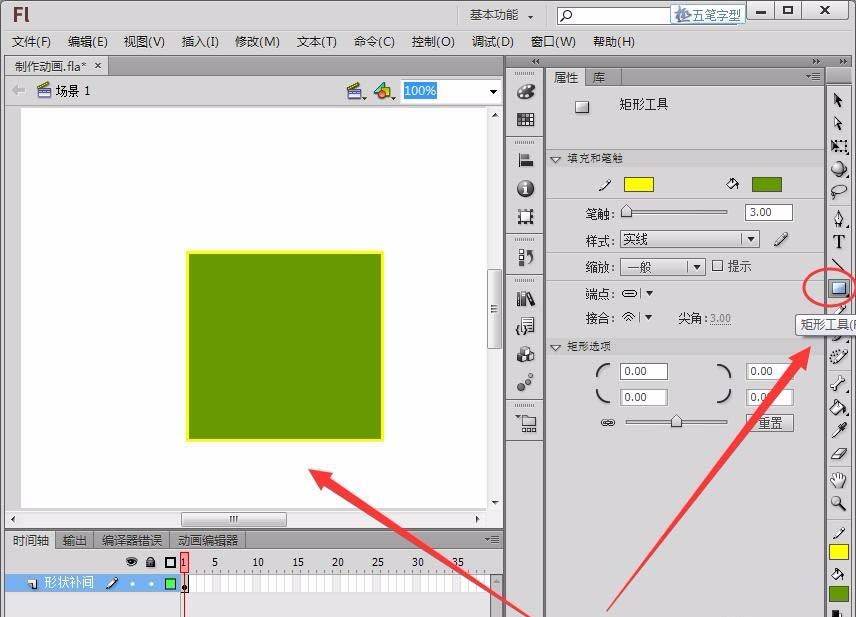Select the Eraser tool
The width and height of the screenshot is (856, 617).
point(838,454)
